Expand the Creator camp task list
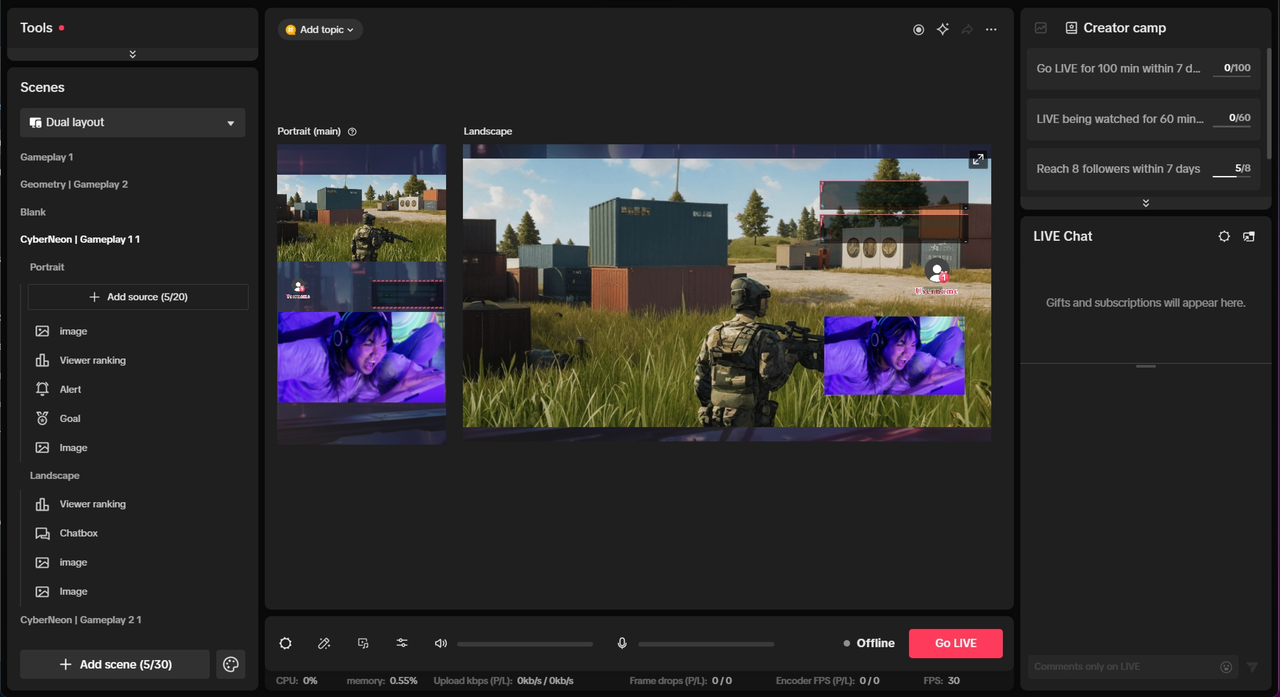 tap(1145, 203)
